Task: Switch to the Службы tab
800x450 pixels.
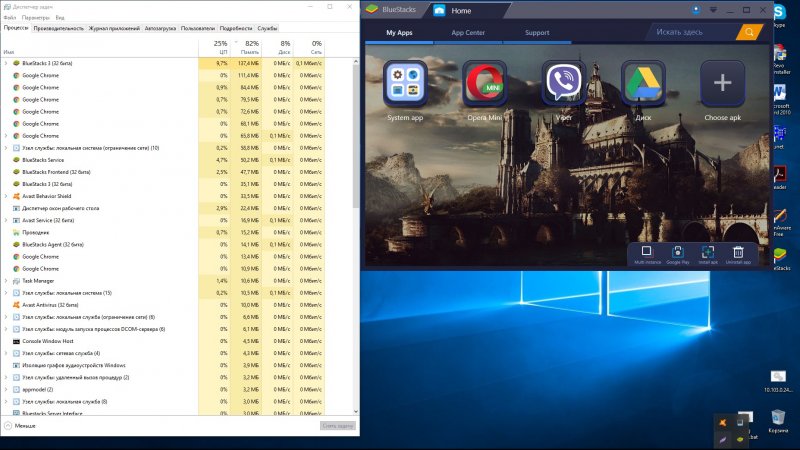Action: coord(267,29)
